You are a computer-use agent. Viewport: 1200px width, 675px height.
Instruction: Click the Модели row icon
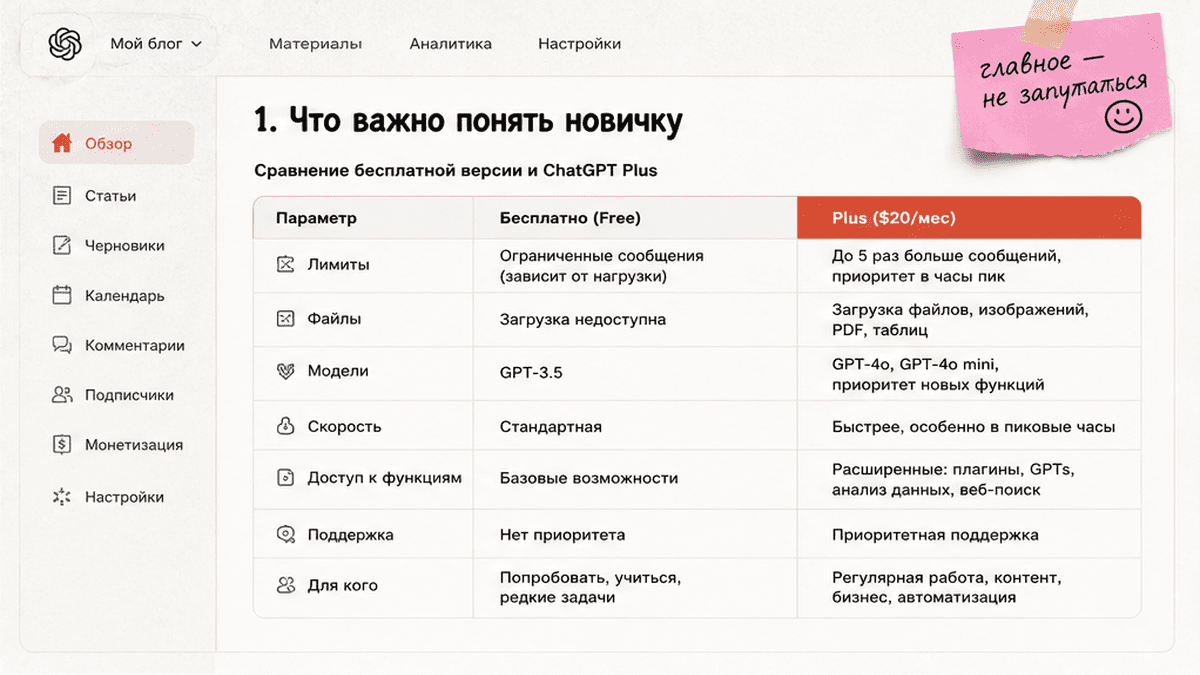coord(286,371)
